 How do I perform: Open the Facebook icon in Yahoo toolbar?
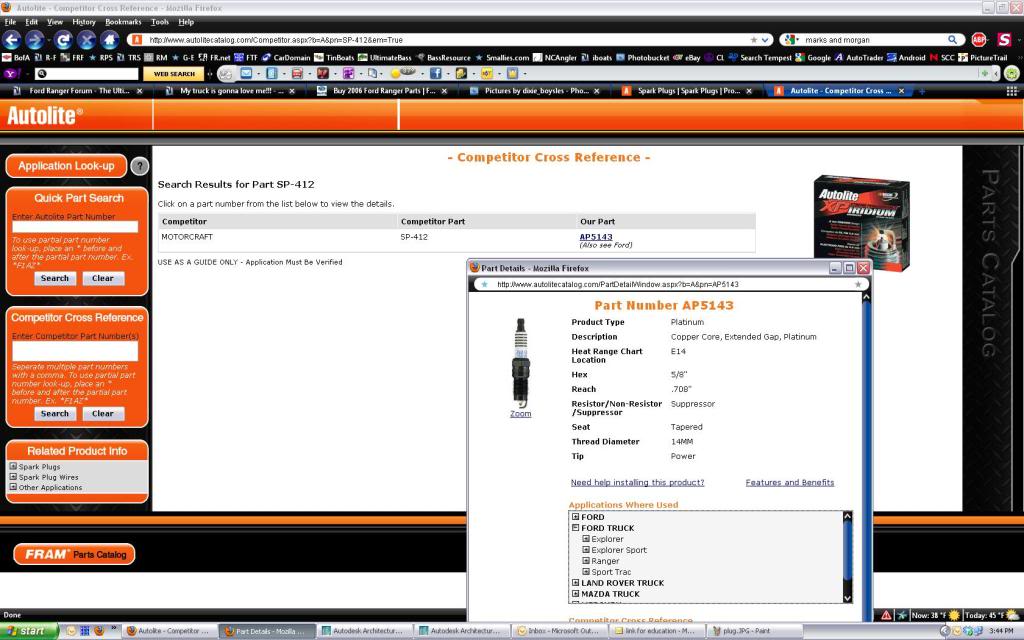coord(436,74)
